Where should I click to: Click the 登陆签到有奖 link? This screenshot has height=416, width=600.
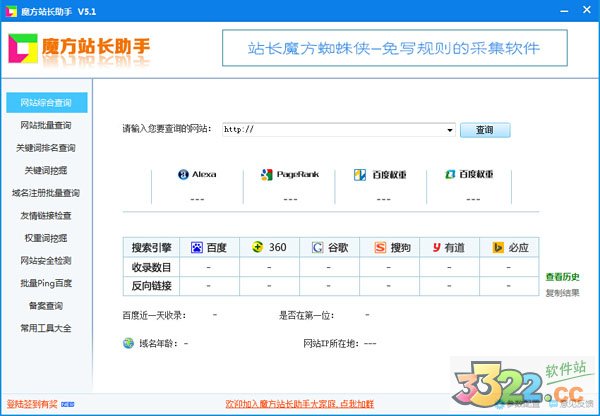click(32, 404)
